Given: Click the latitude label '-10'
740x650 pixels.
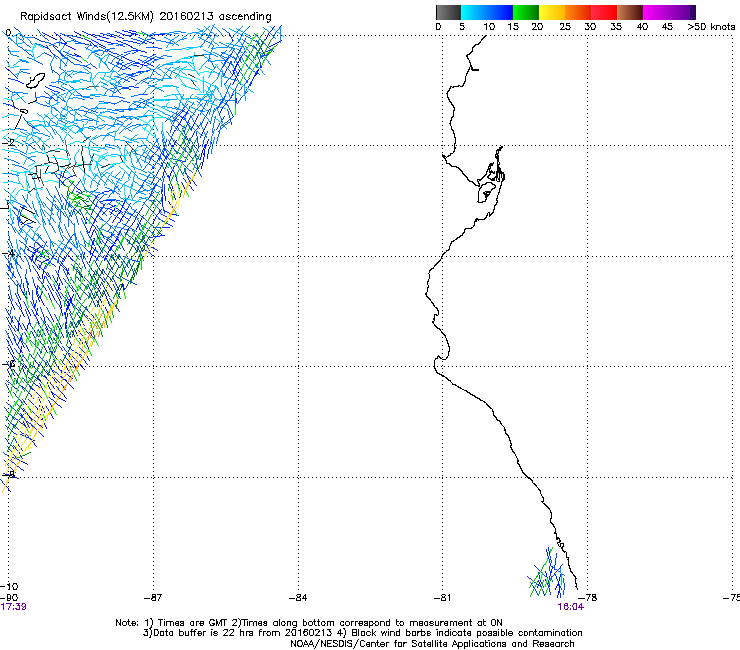Looking at the screenshot, I should 9,587.
